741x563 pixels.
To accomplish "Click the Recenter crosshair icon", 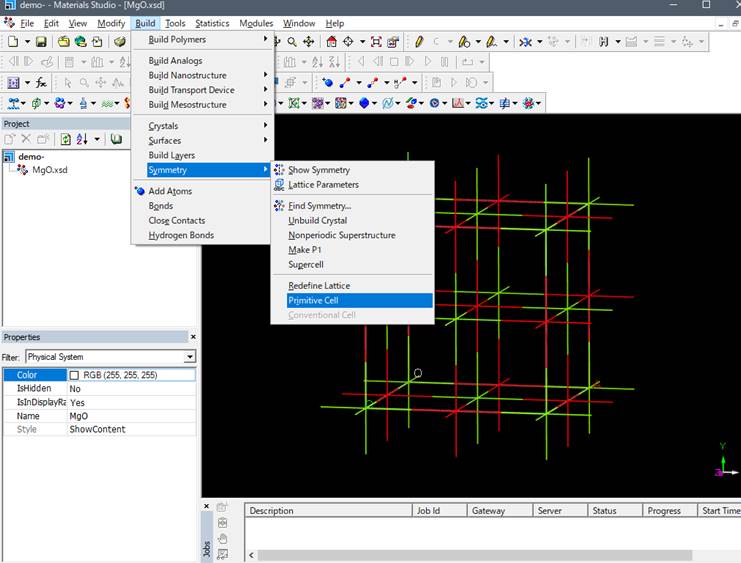I will pos(348,42).
